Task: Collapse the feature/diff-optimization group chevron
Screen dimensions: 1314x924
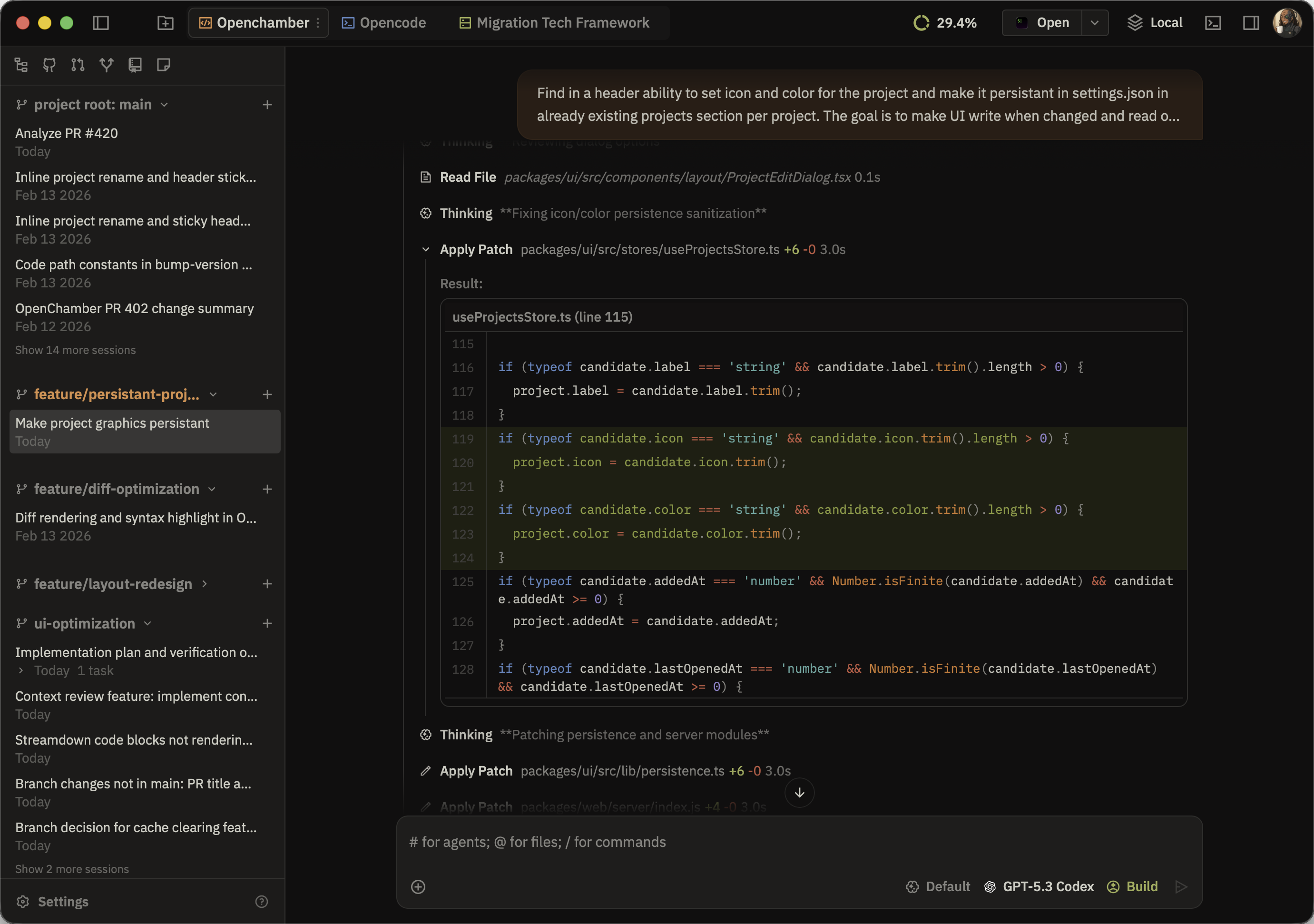Action: tap(212, 490)
